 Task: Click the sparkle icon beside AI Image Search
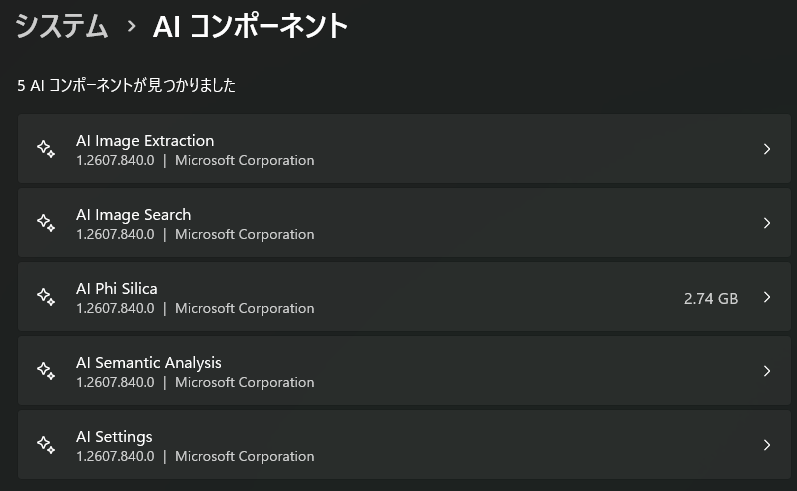[x=46, y=223]
